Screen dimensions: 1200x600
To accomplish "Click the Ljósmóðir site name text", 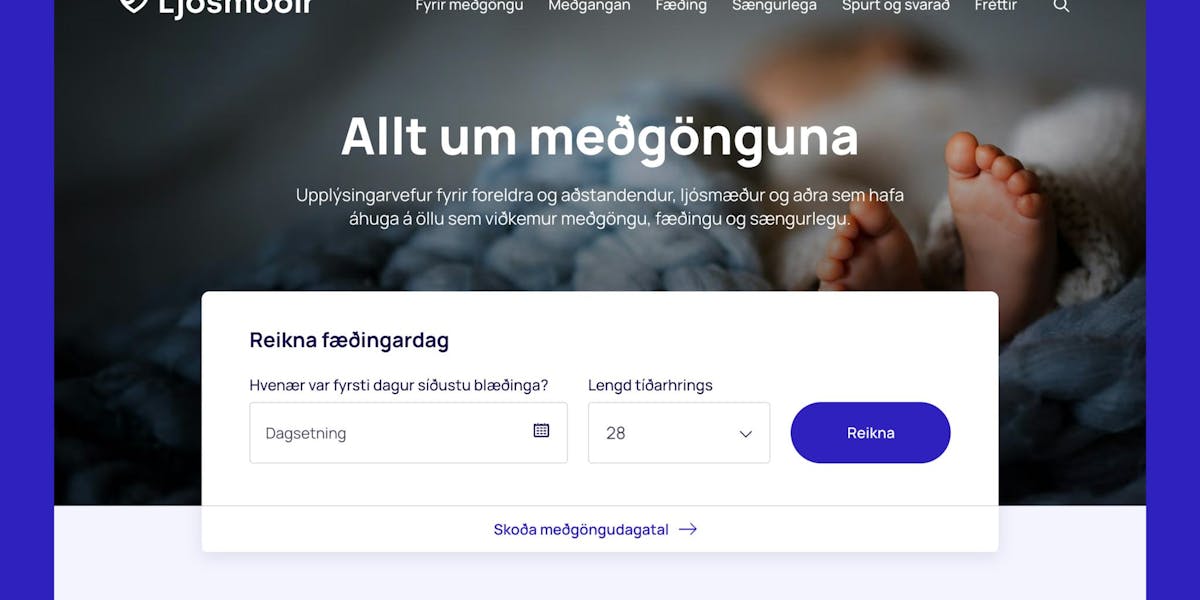I will coord(235,5).
